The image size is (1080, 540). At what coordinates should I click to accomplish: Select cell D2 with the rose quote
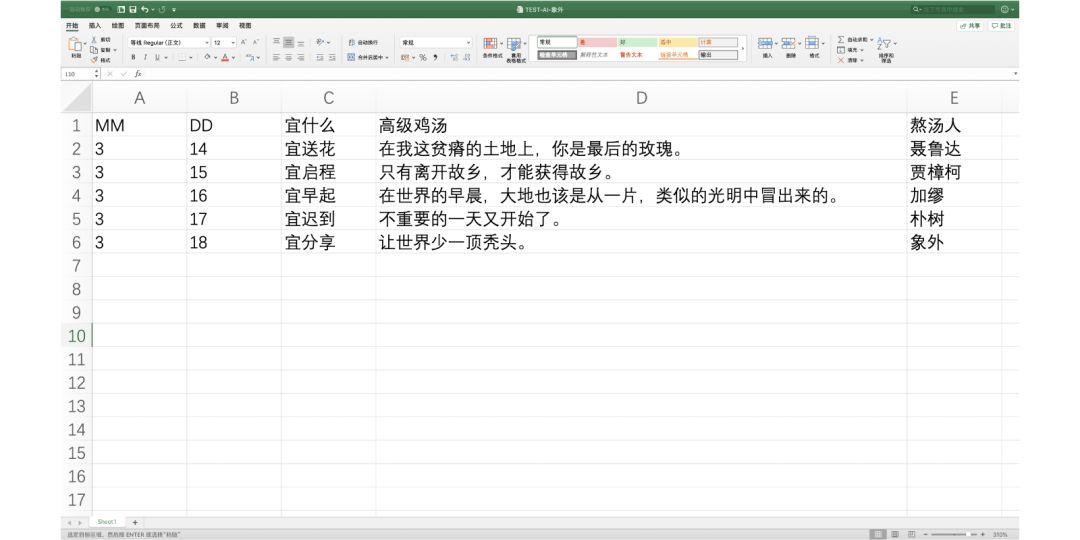pyautogui.click(x=641, y=149)
